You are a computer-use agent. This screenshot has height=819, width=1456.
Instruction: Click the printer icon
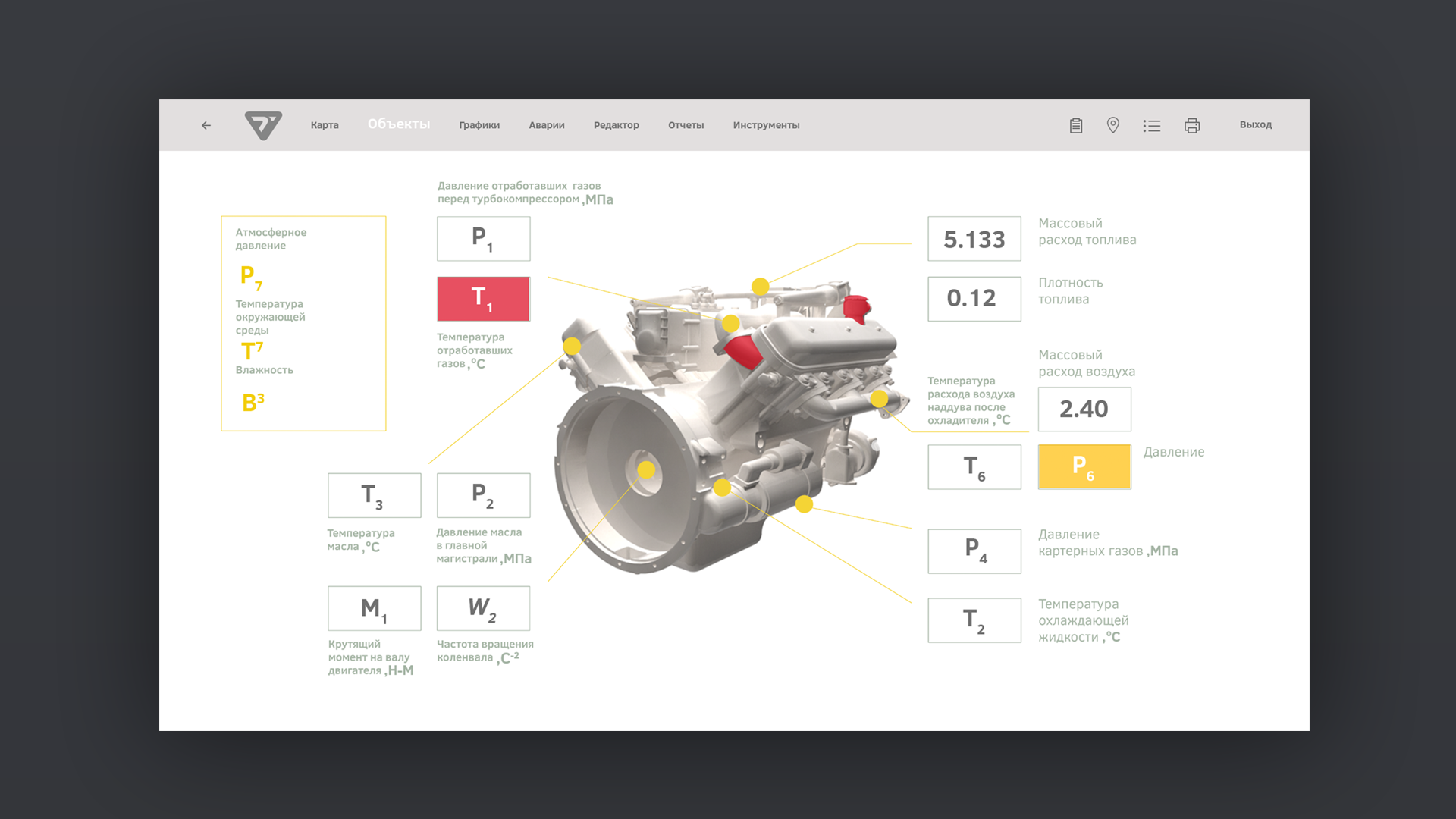point(1191,126)
